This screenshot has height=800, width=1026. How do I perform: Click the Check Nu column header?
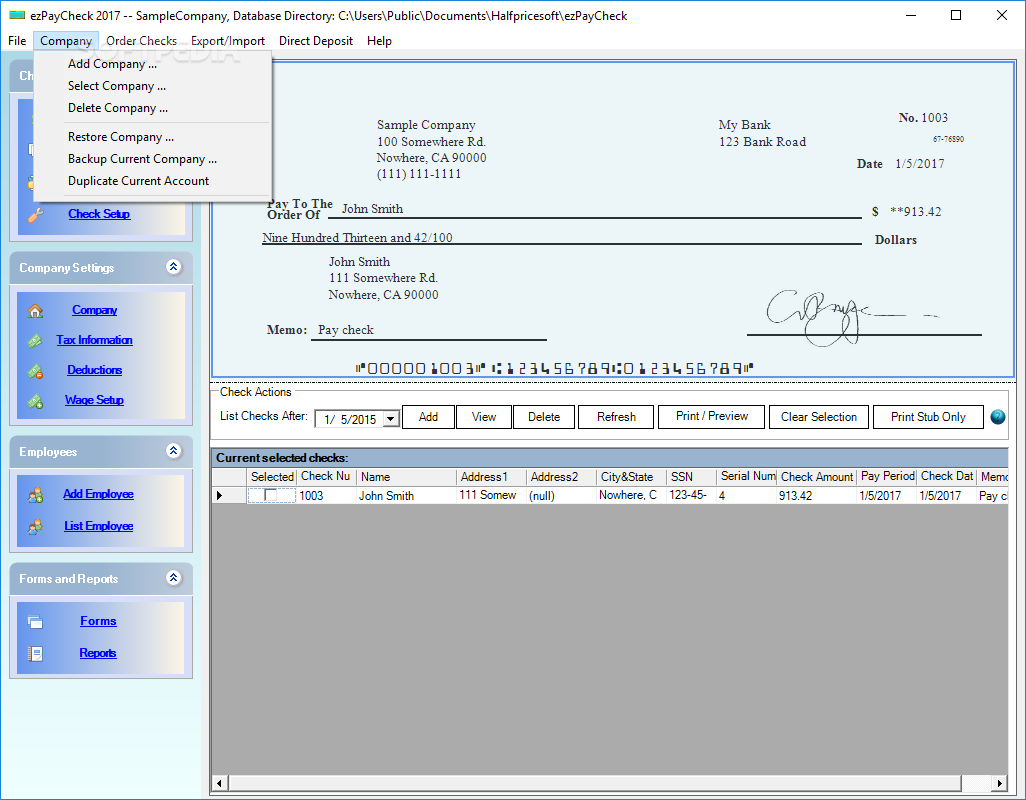tap(326, 477)
